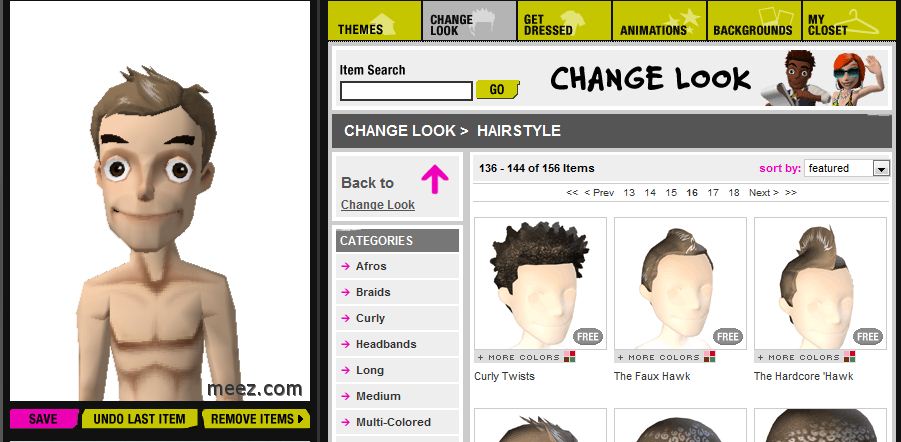Choose The Hardcore 'Hawk hairstyle image
Viewport: 901px width, 442px height.
click(821, 283)
